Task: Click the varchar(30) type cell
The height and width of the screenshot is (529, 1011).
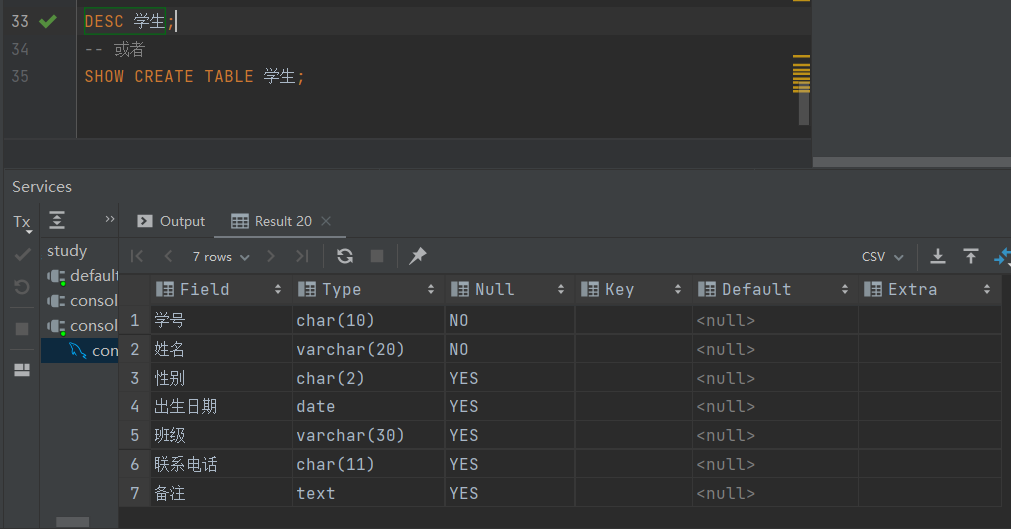Action: tap(368, 435)
